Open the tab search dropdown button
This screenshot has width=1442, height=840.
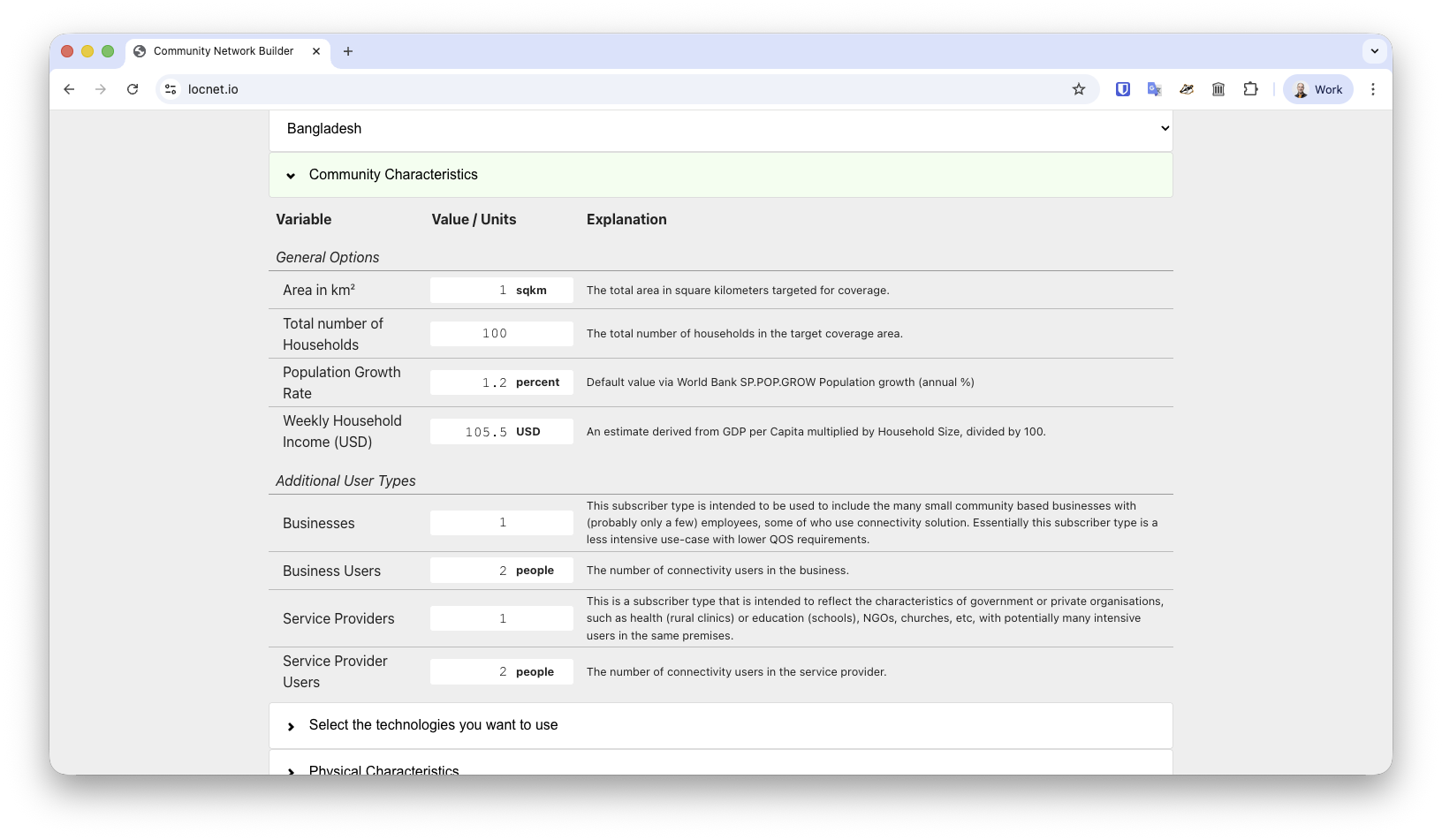pyautogui.click(x=1374, y=51)
